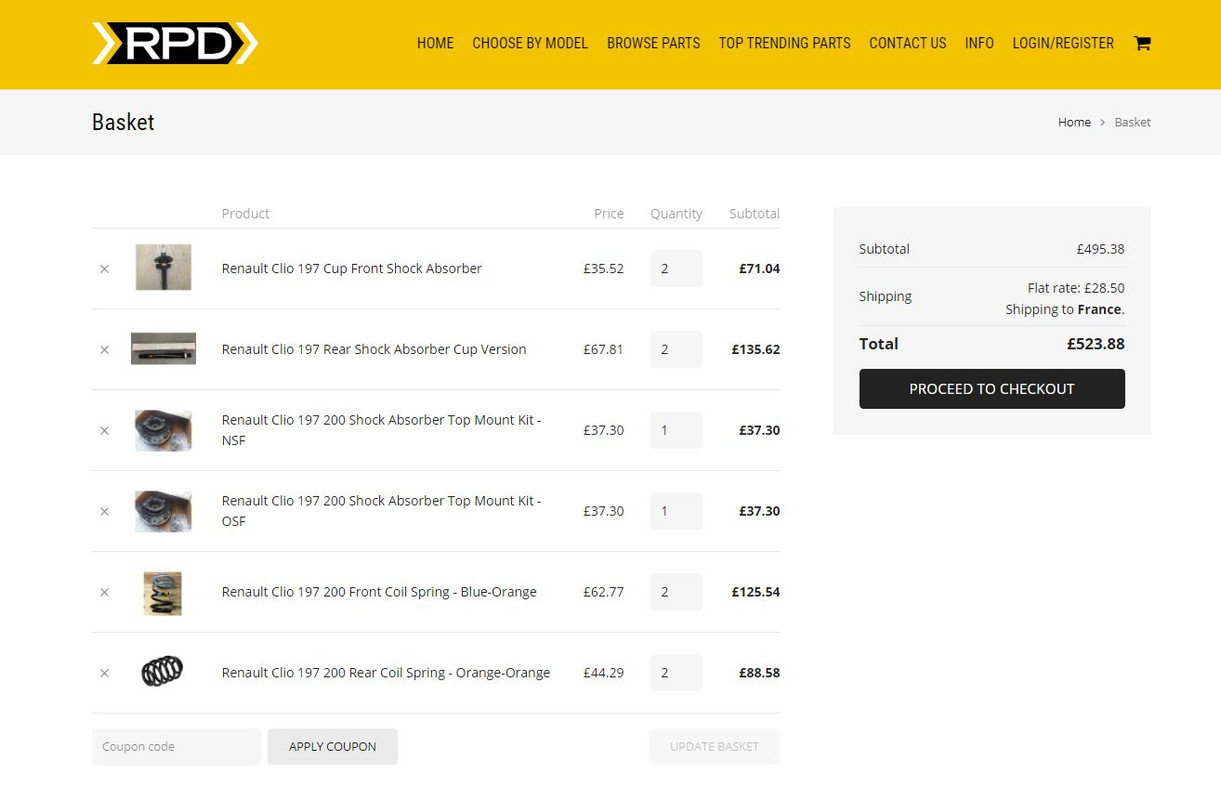Edit quantity for Rear Coil Spring Orange-Orange
The height and width of the screenshot is (800, 1221).
(x=676, y=673)
